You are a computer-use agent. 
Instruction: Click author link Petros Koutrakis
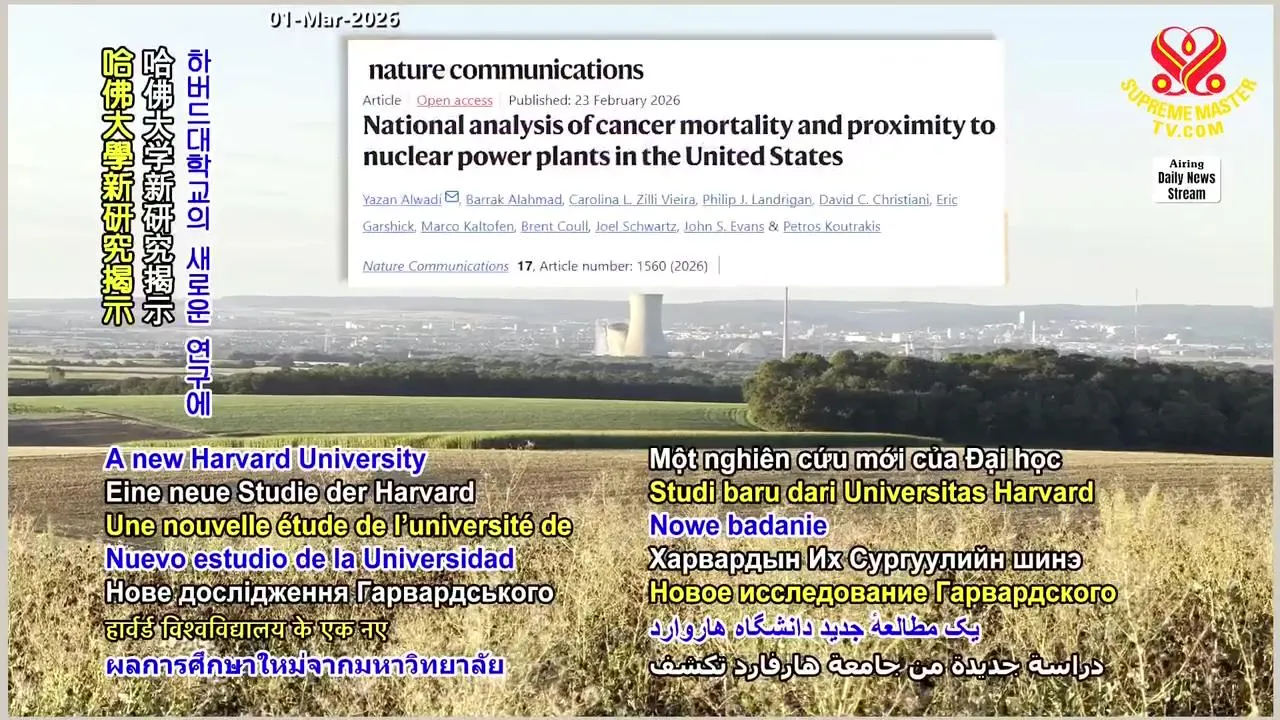pyautogui.click(x=832, y=226)
